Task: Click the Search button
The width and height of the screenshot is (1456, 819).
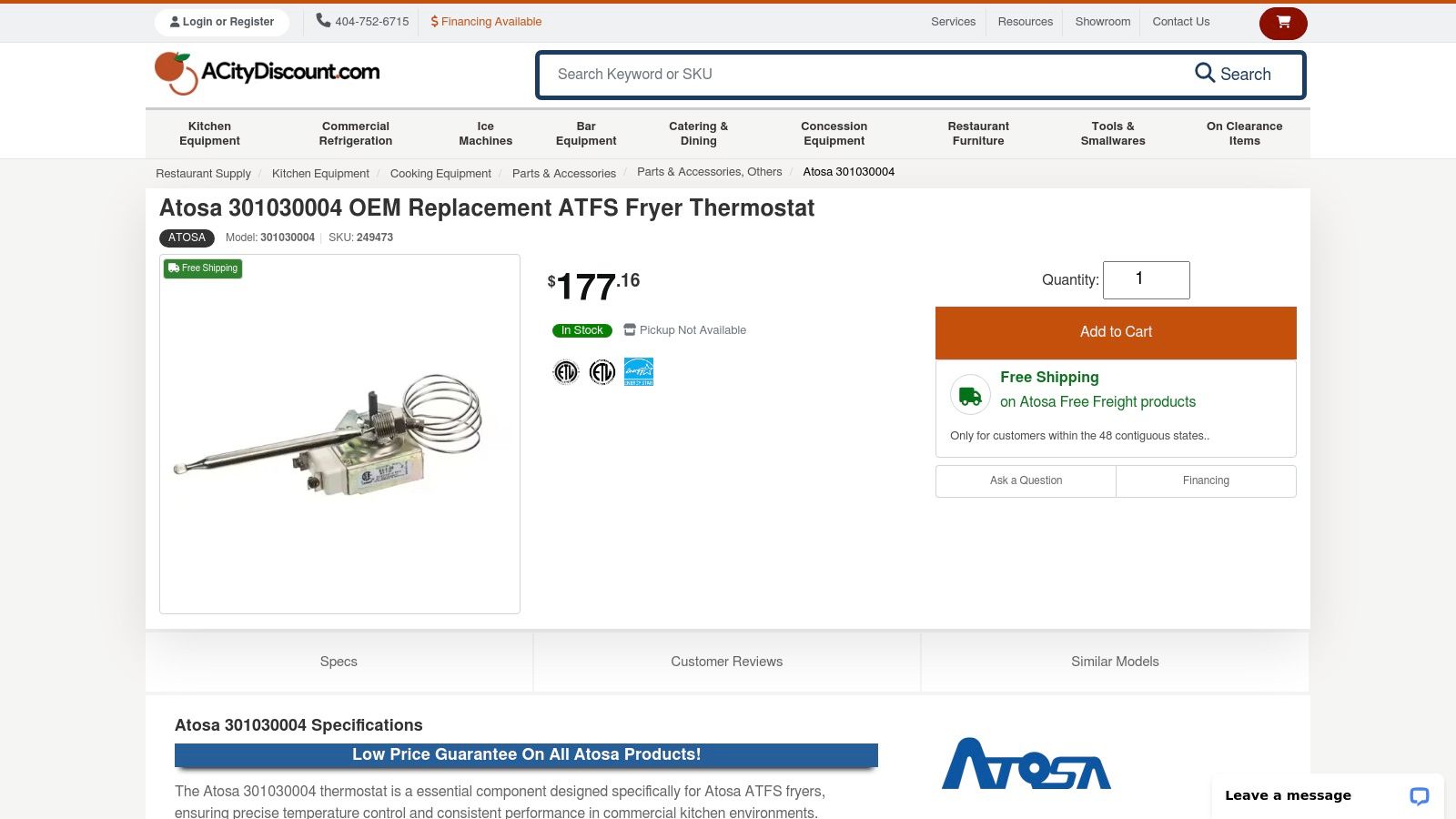Action: tap(1233, 75)
